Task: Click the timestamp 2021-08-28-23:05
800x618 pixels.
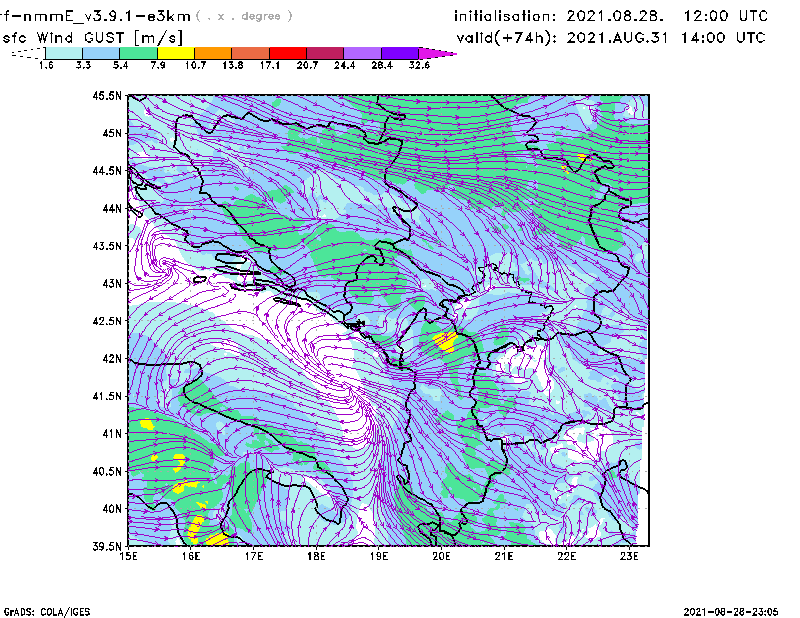Action: [x=731, y=612]
